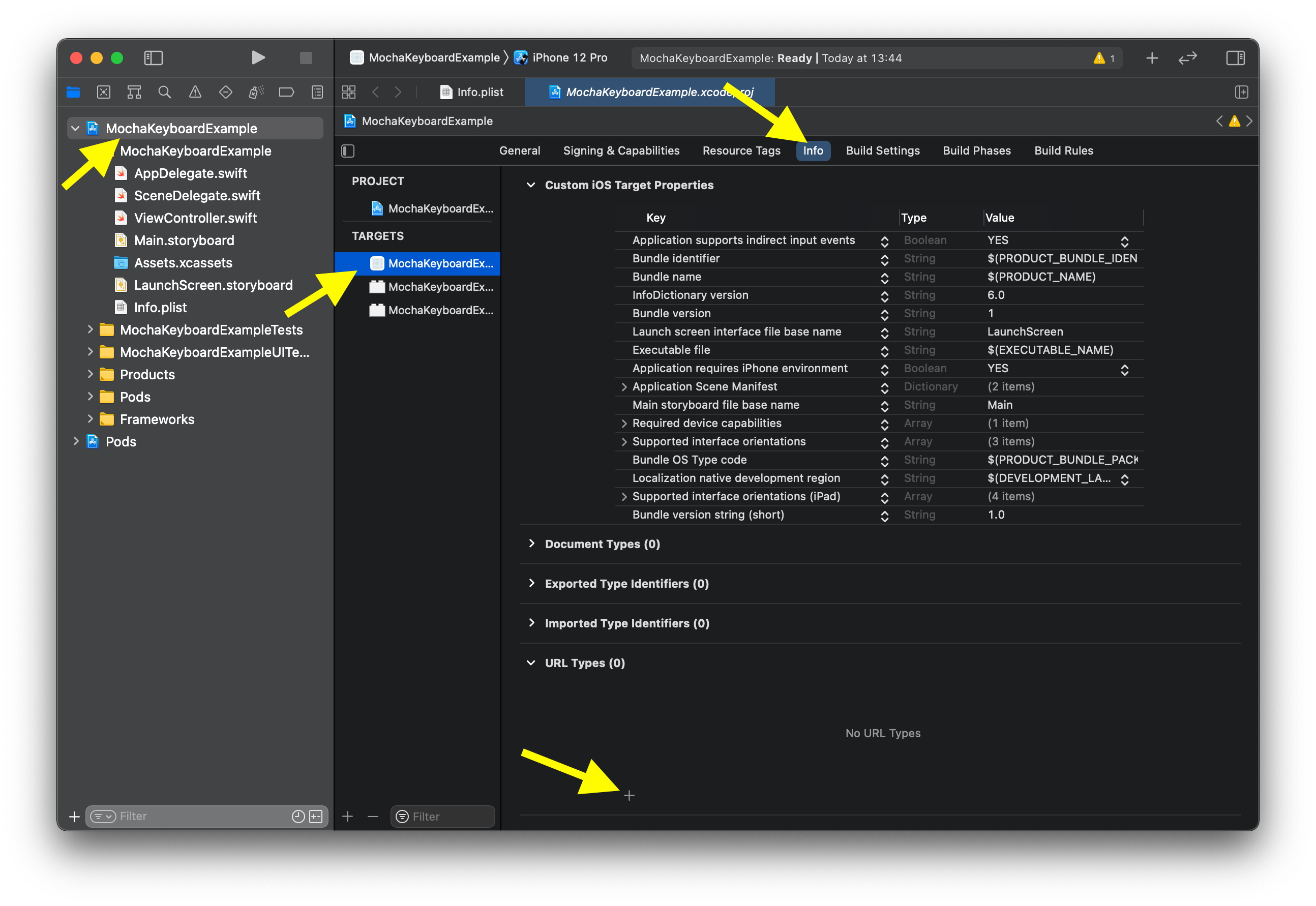Click the navigator Filter field
1316x906 pixels.
click(x=206, y=817)
